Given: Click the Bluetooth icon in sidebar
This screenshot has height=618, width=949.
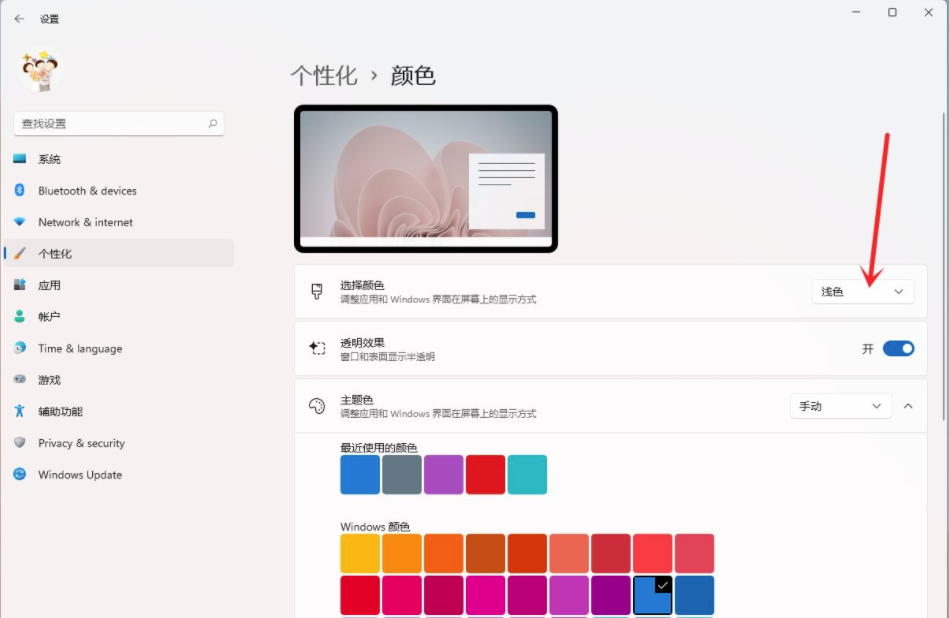Looking at the screenshot, I should 20,190.
